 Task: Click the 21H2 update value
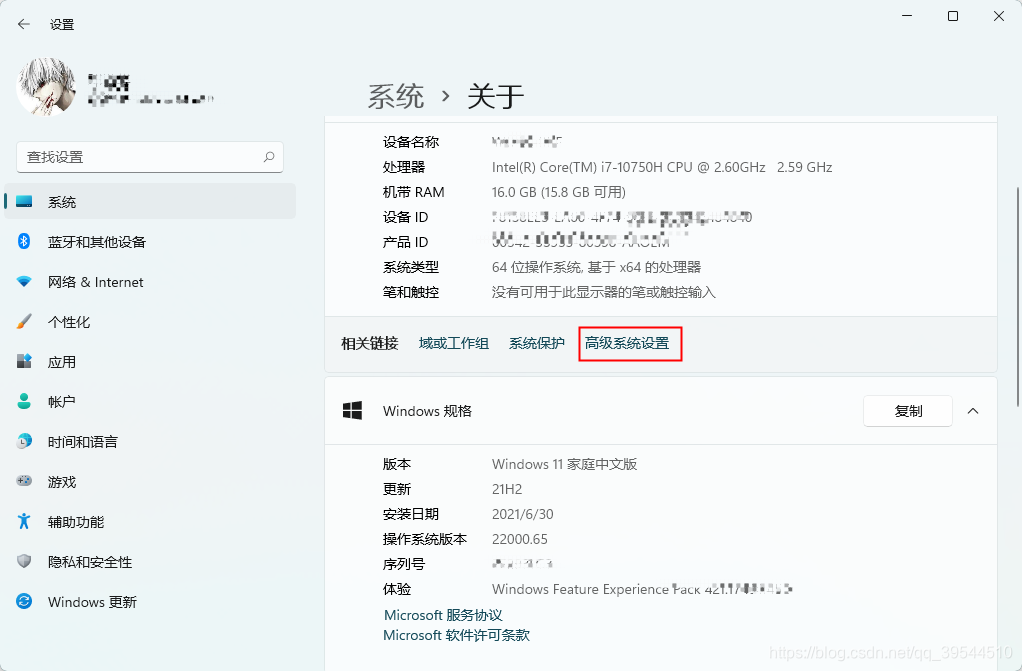(x=507, y=489)
